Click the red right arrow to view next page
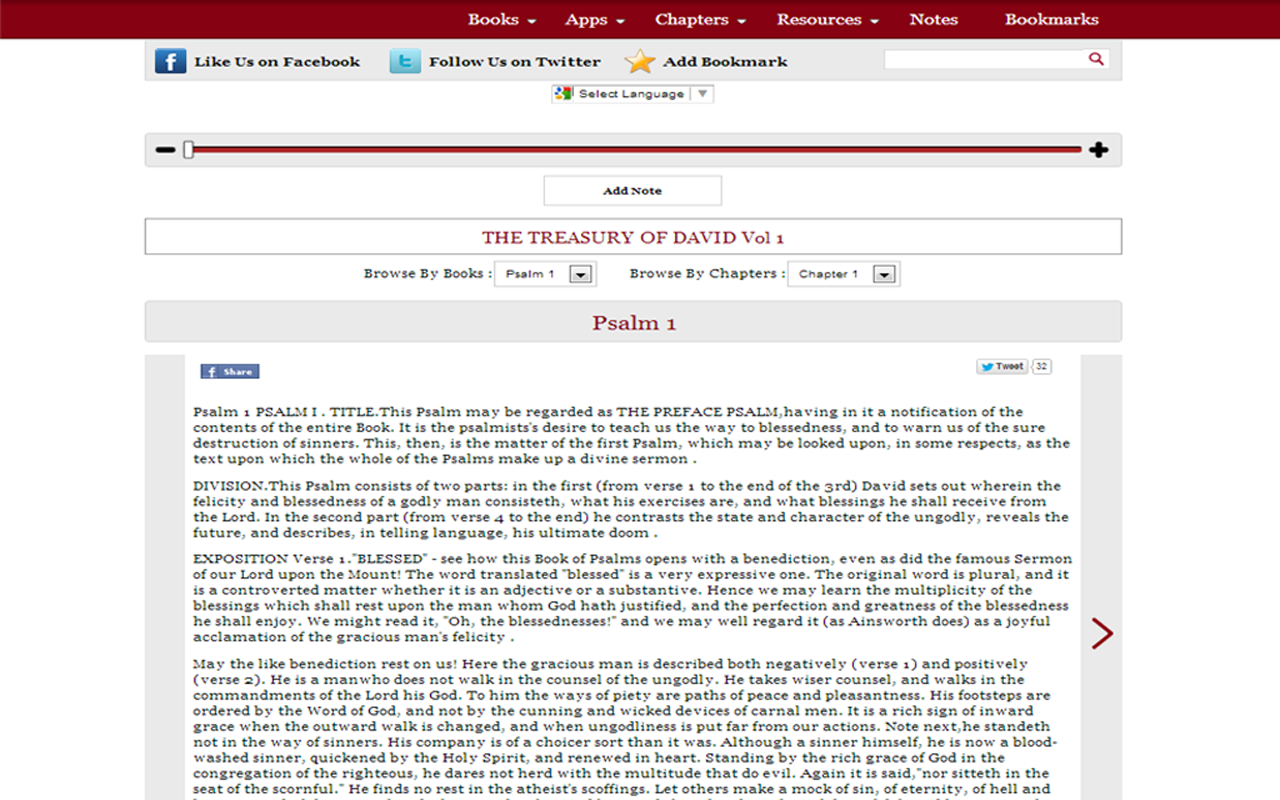This screenshot has width=1280, height=800. 1102,633
